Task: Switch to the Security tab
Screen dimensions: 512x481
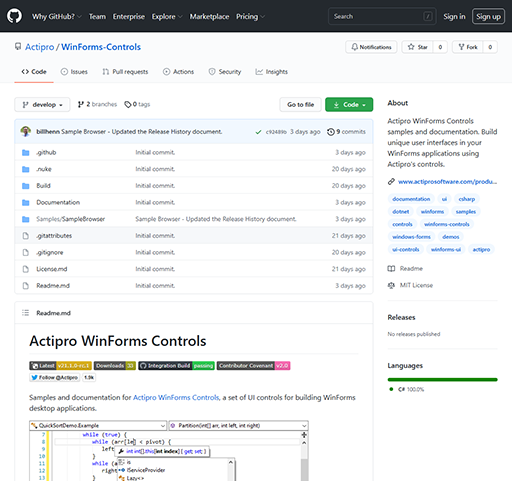Action: click(x=225, y=72)
